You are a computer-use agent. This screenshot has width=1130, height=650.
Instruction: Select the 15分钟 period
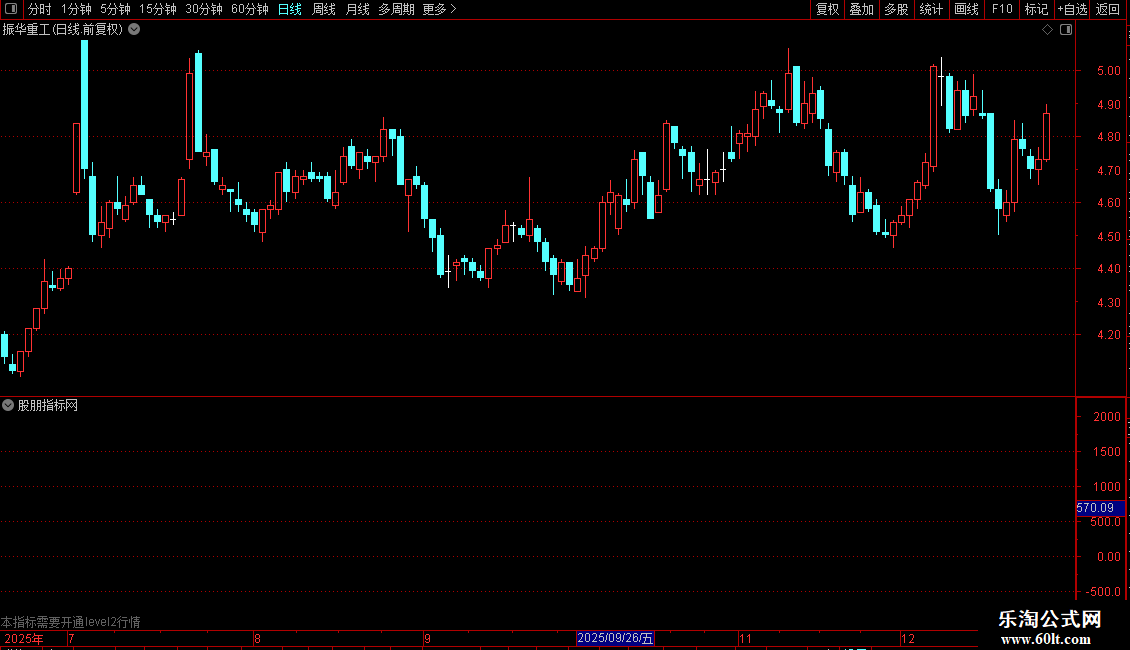pyautogui.click(x=158, y=9)
